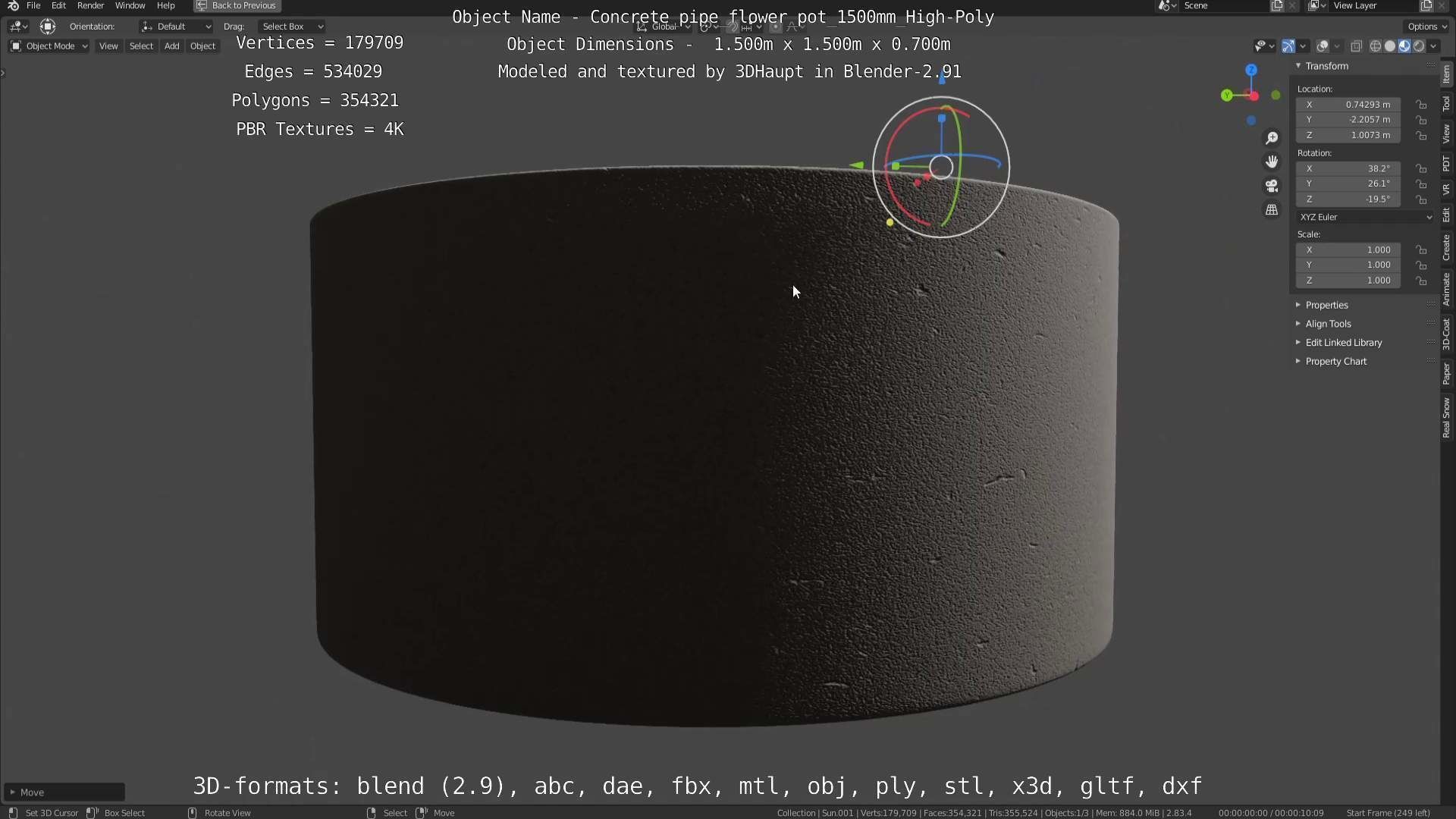Open the viewport Object menu
The width and height of the screenshot is (1456, 819).
[202, 46]
